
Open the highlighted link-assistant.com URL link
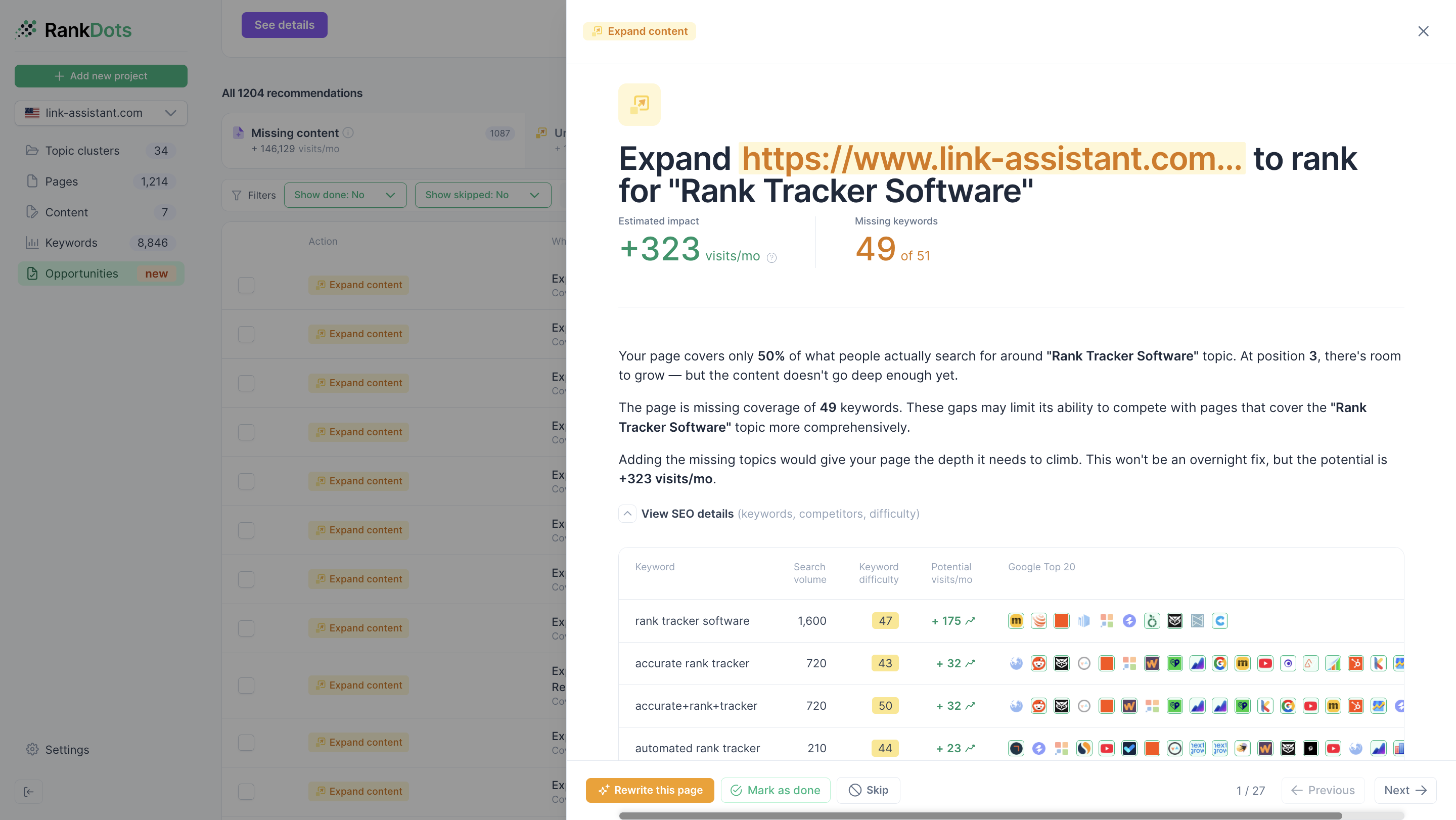pyautogui.click(x=991, y=158)
